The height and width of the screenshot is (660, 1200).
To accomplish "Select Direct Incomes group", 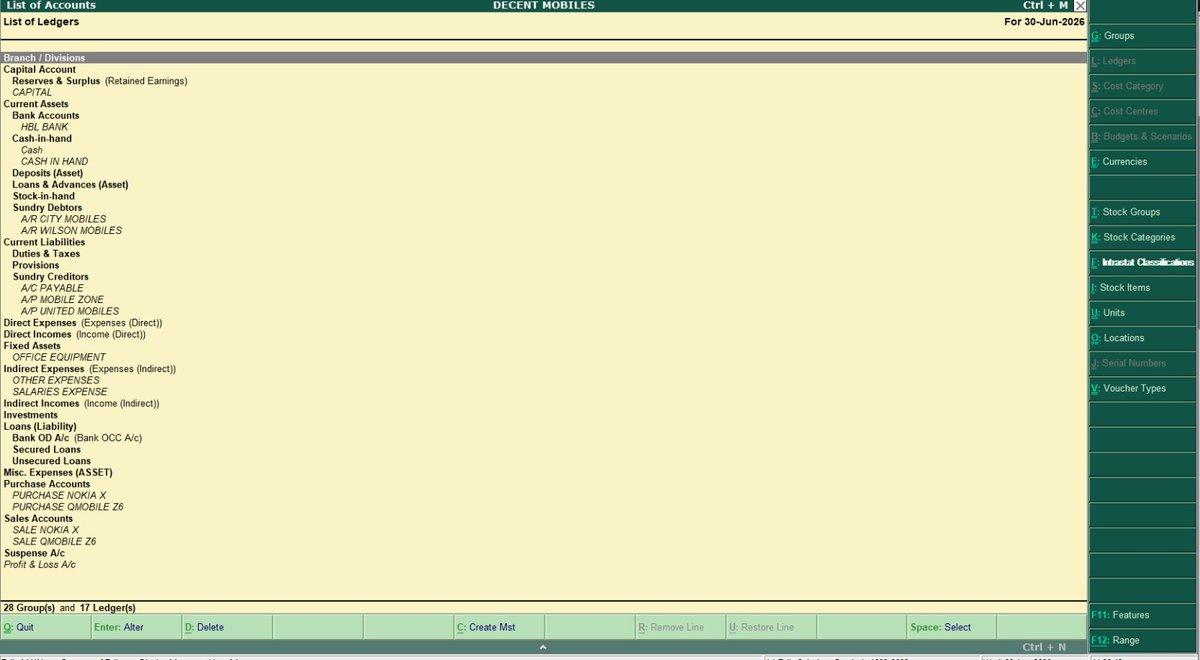I will point(38,334).
